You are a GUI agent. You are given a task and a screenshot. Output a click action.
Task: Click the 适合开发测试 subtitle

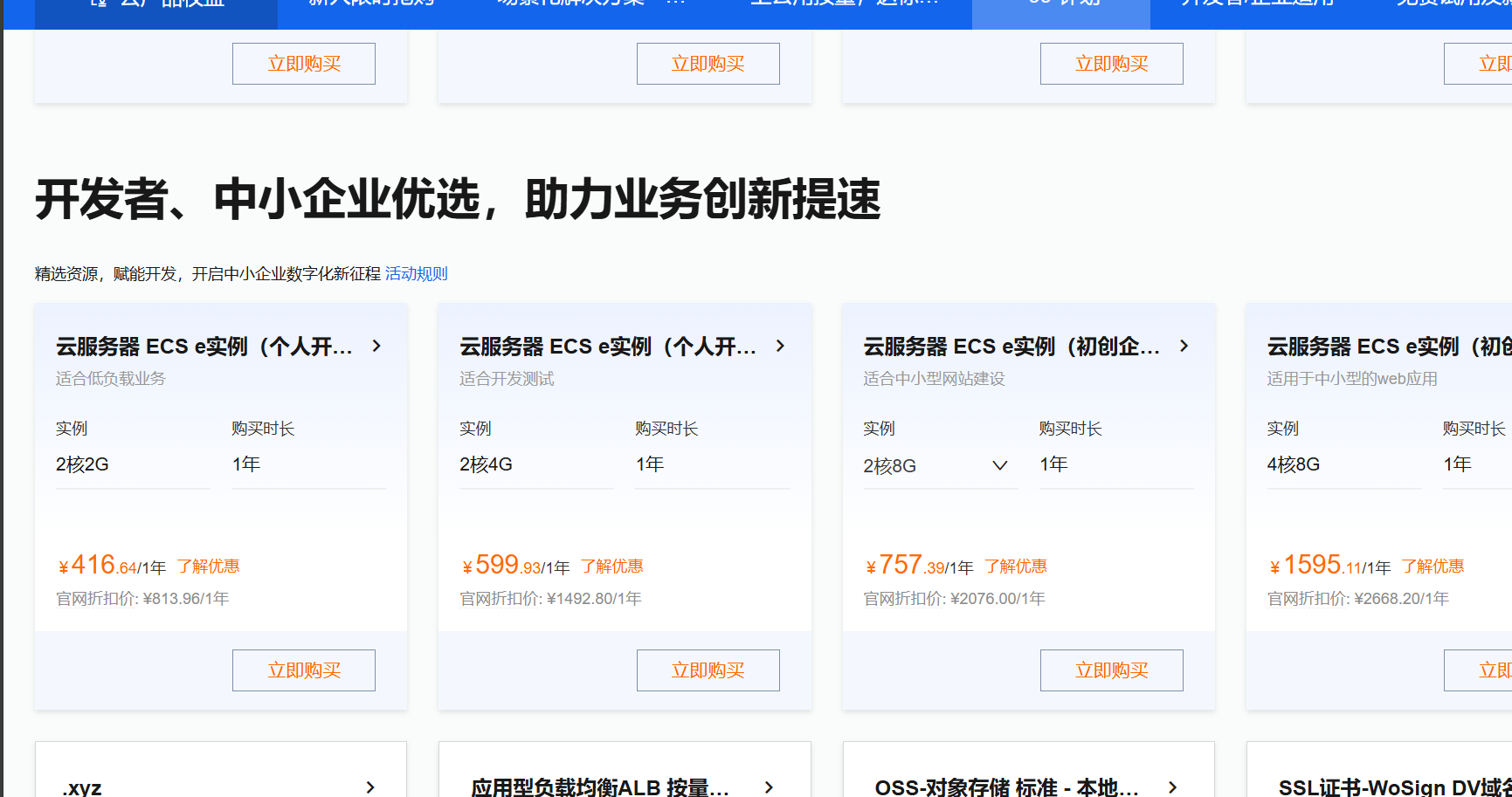pos(507,379)
